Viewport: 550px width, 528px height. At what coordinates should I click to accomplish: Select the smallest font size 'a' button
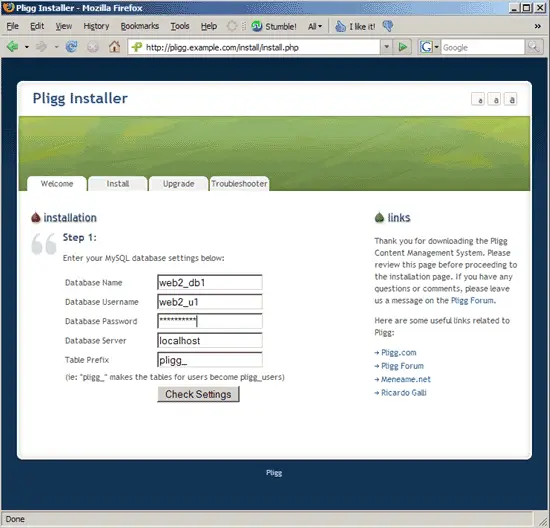pos(478,100)
